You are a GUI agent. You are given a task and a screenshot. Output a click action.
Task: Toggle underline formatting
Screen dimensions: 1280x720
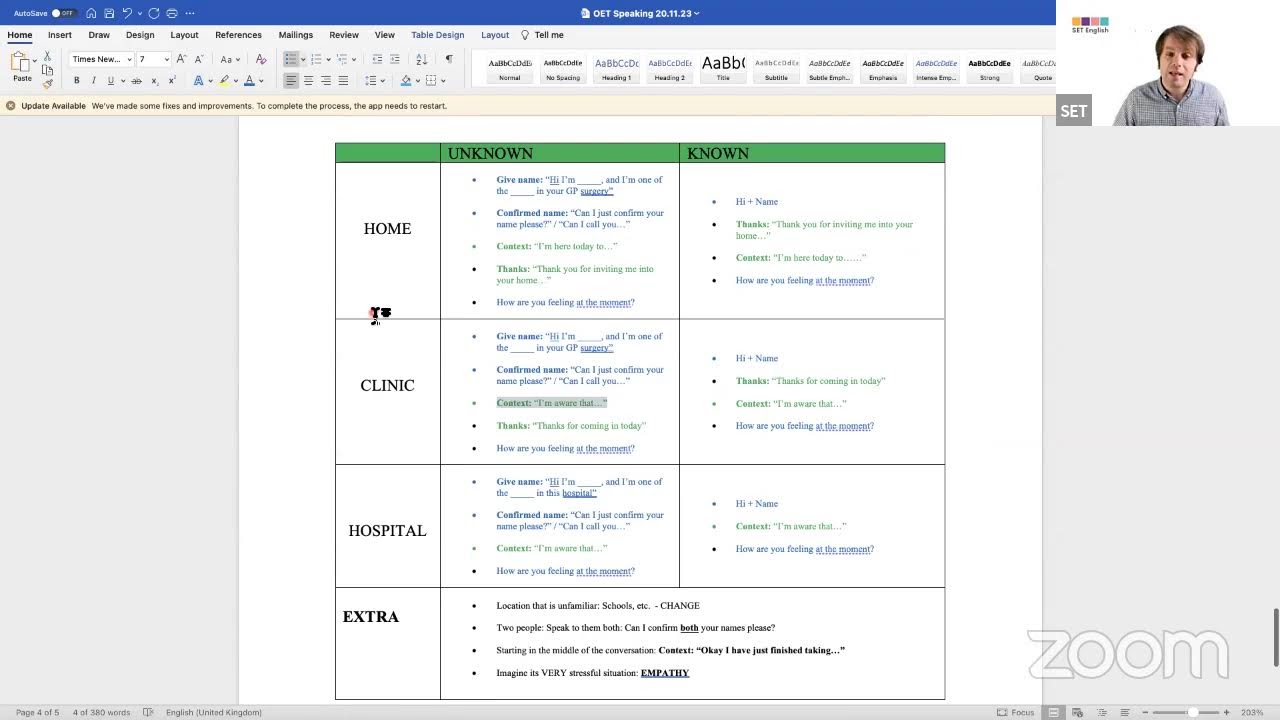coord(110,81)
